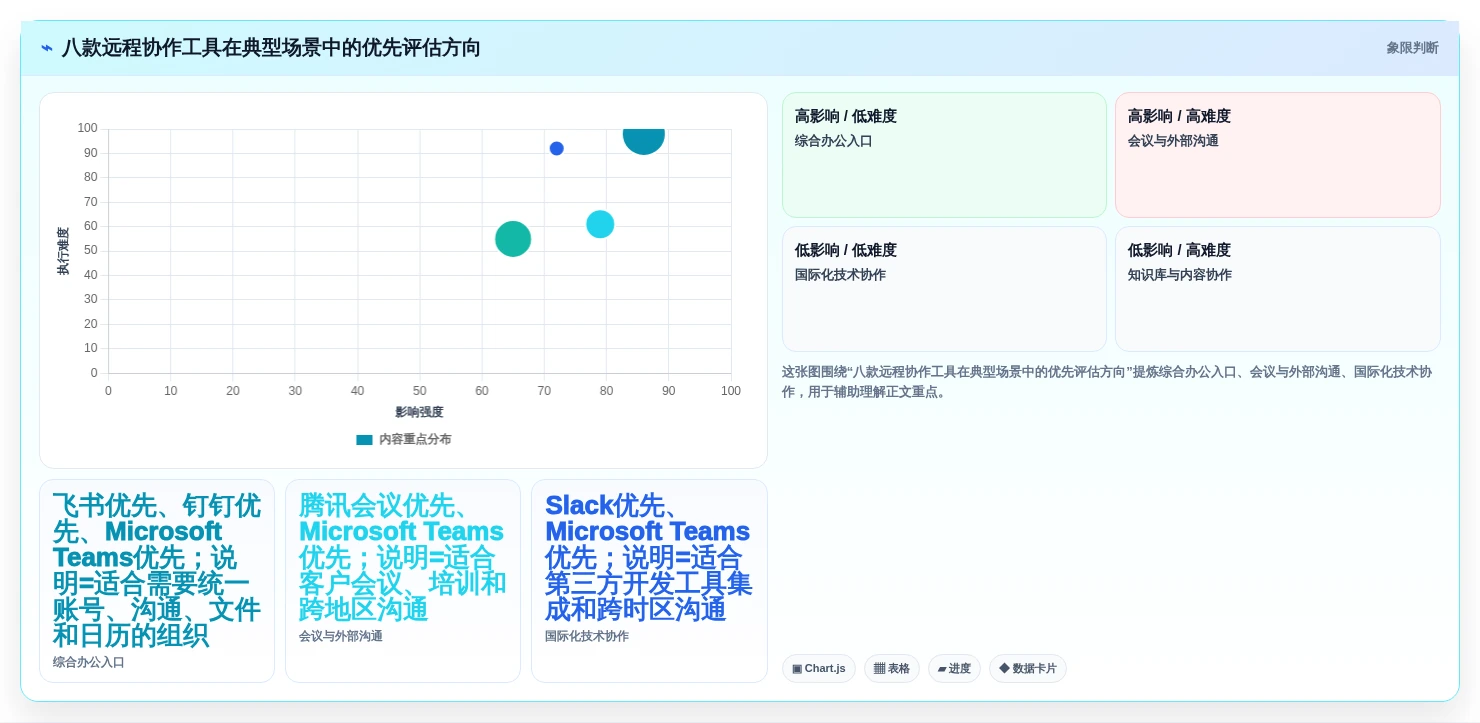This screenshot has width=1480, height=723.
Task: Click the Chart.js tag
Action: 819,668
